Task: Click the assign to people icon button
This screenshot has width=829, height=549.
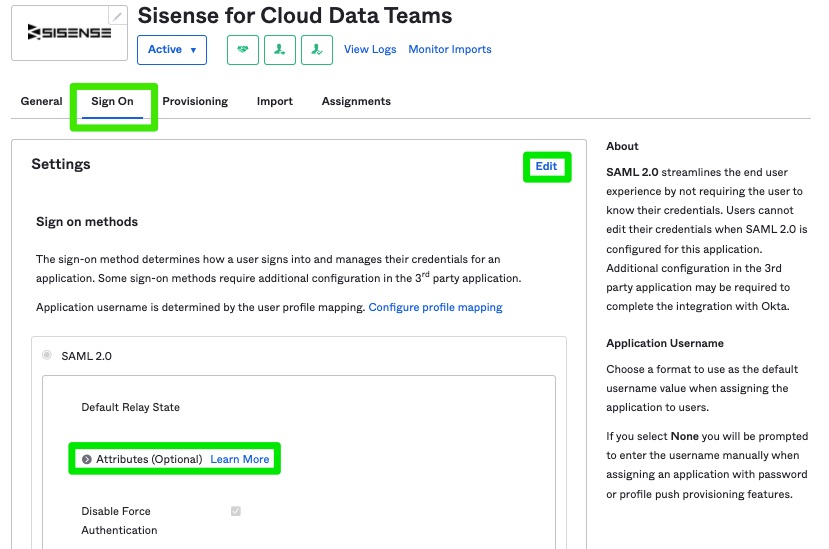Action: [x=280, y=50]
